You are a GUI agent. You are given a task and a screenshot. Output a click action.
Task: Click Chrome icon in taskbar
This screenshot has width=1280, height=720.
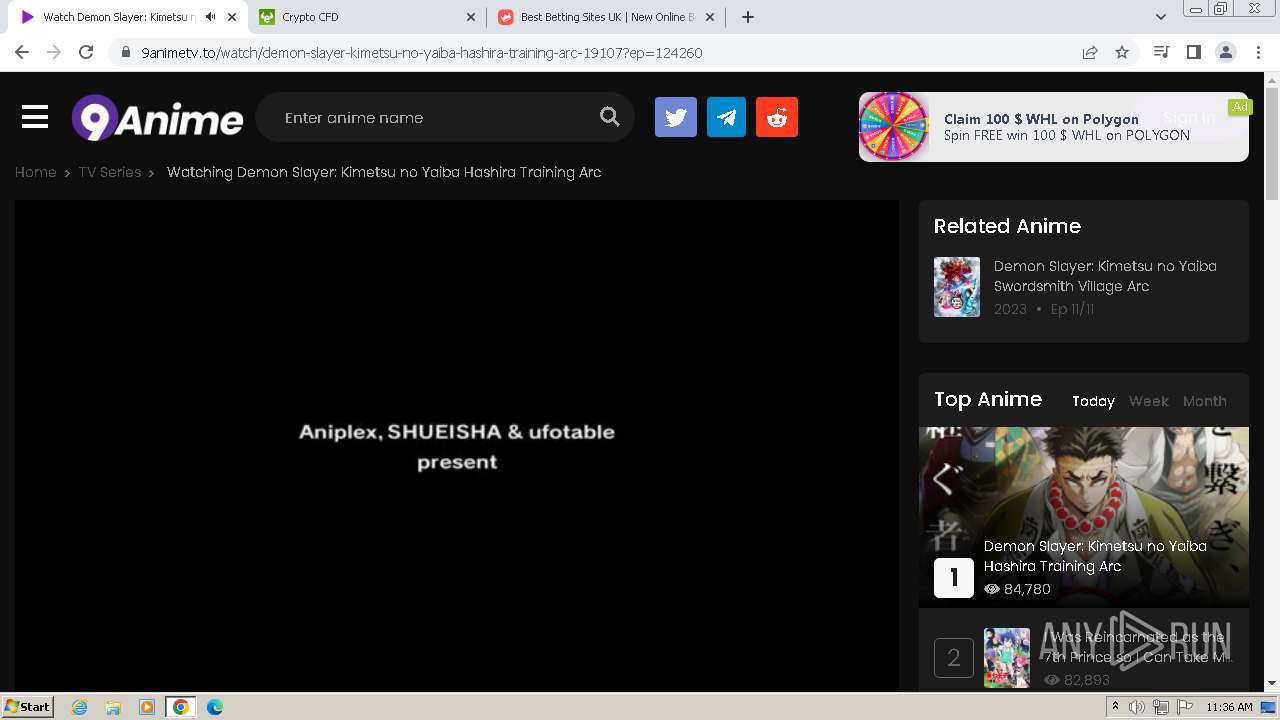(181, 707)
